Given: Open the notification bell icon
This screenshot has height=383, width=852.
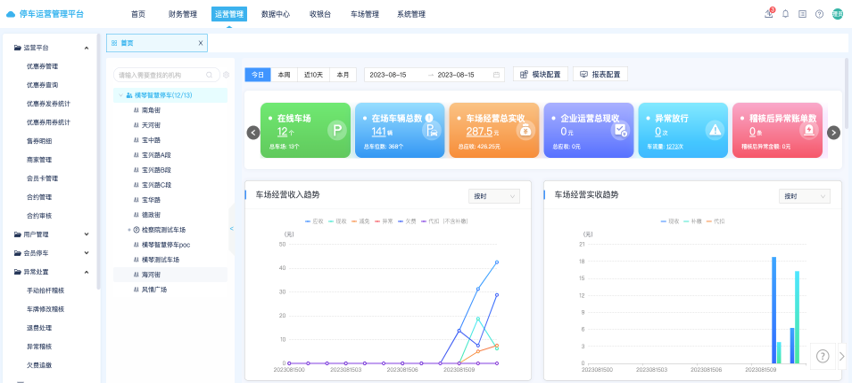Looking at the screenshot, I should click(x=785, y=14).
